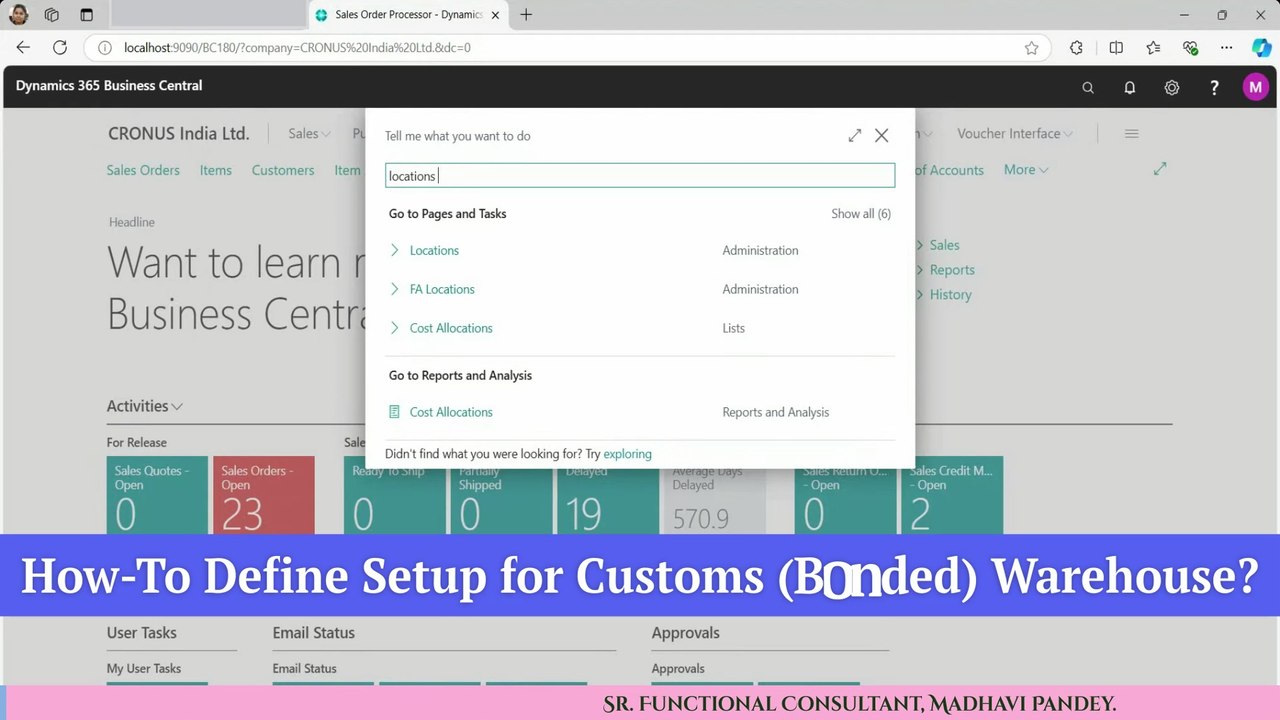Open the Sales dropdown menu
This screenshot has width=1280, height=720.
(309, 134)
